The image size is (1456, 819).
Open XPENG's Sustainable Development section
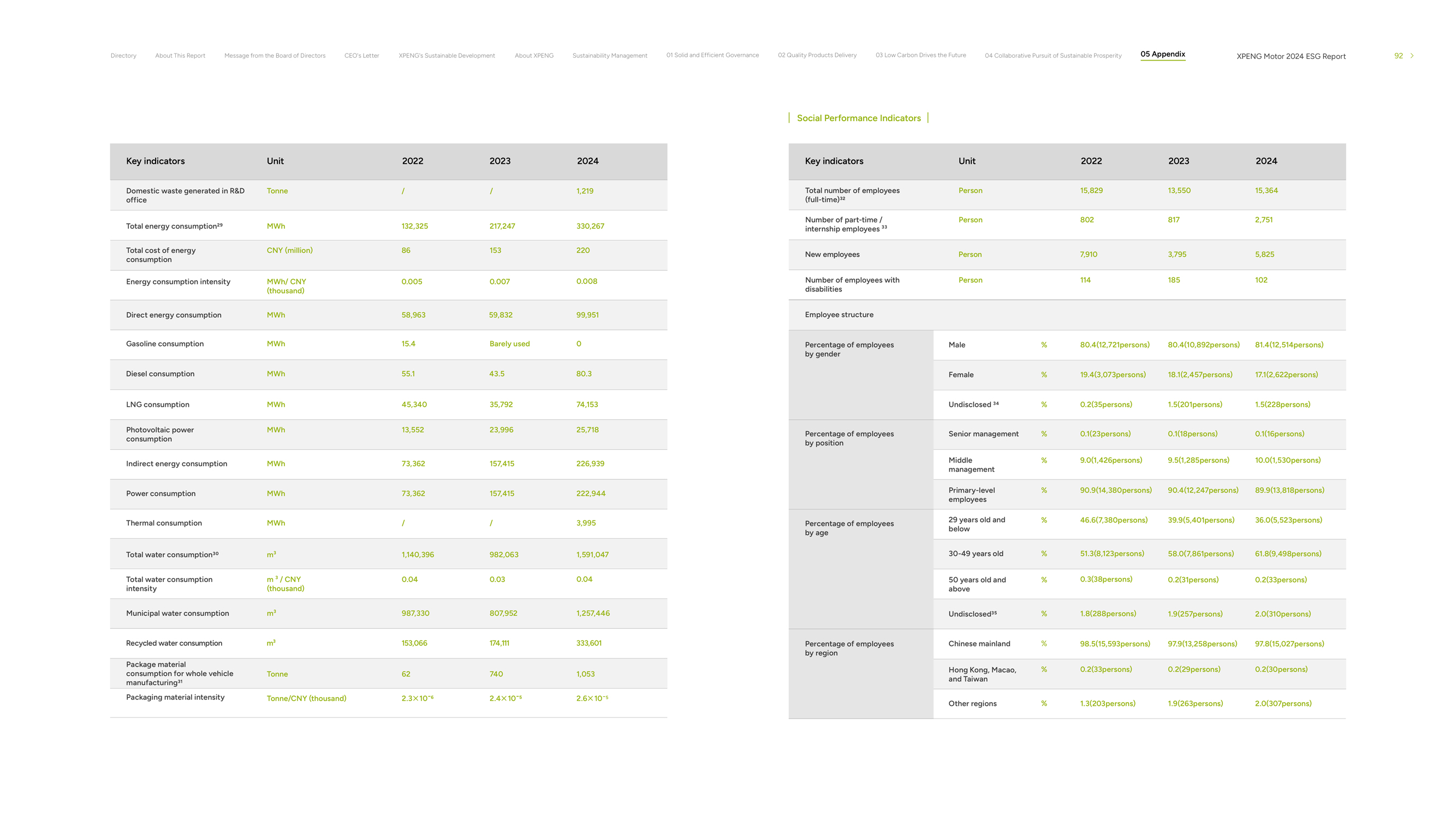click(447, 56)
